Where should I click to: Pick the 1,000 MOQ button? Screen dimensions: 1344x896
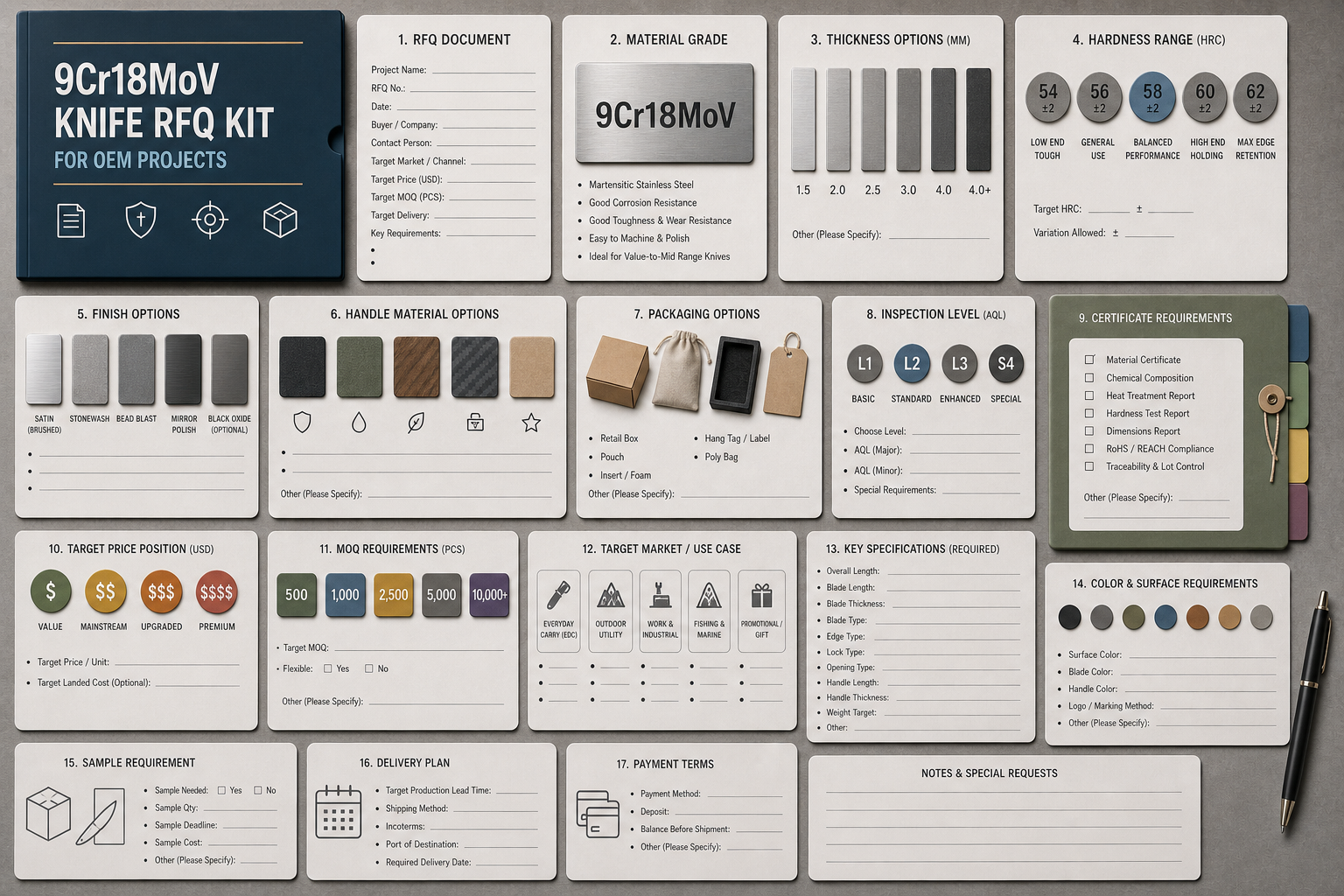tap(345, 595)
